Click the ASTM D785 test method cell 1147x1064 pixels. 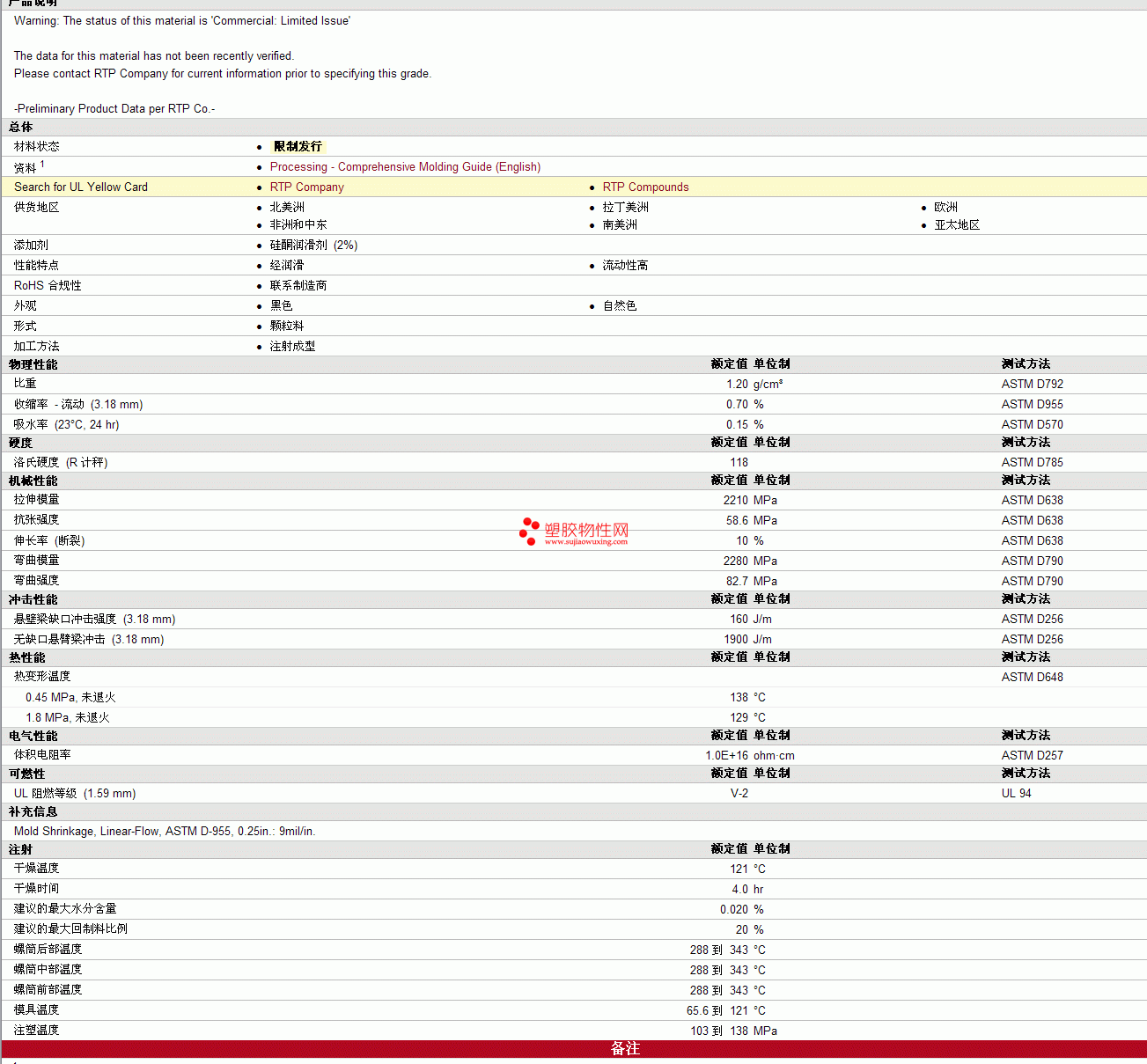click(x=1032, y=463)
